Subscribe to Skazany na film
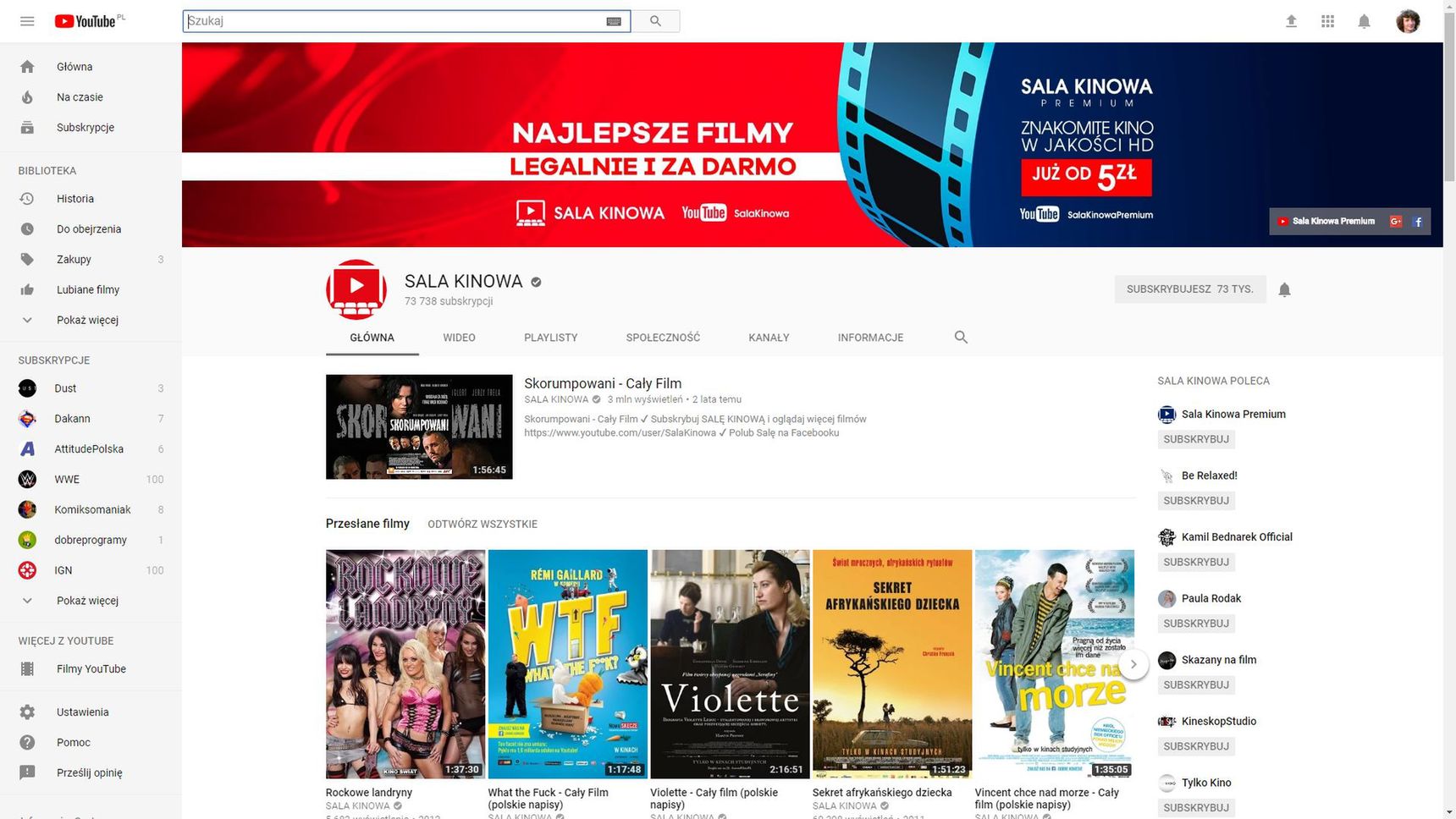The height and width of the screenshot is (819, 1456). pos(1196,685)
